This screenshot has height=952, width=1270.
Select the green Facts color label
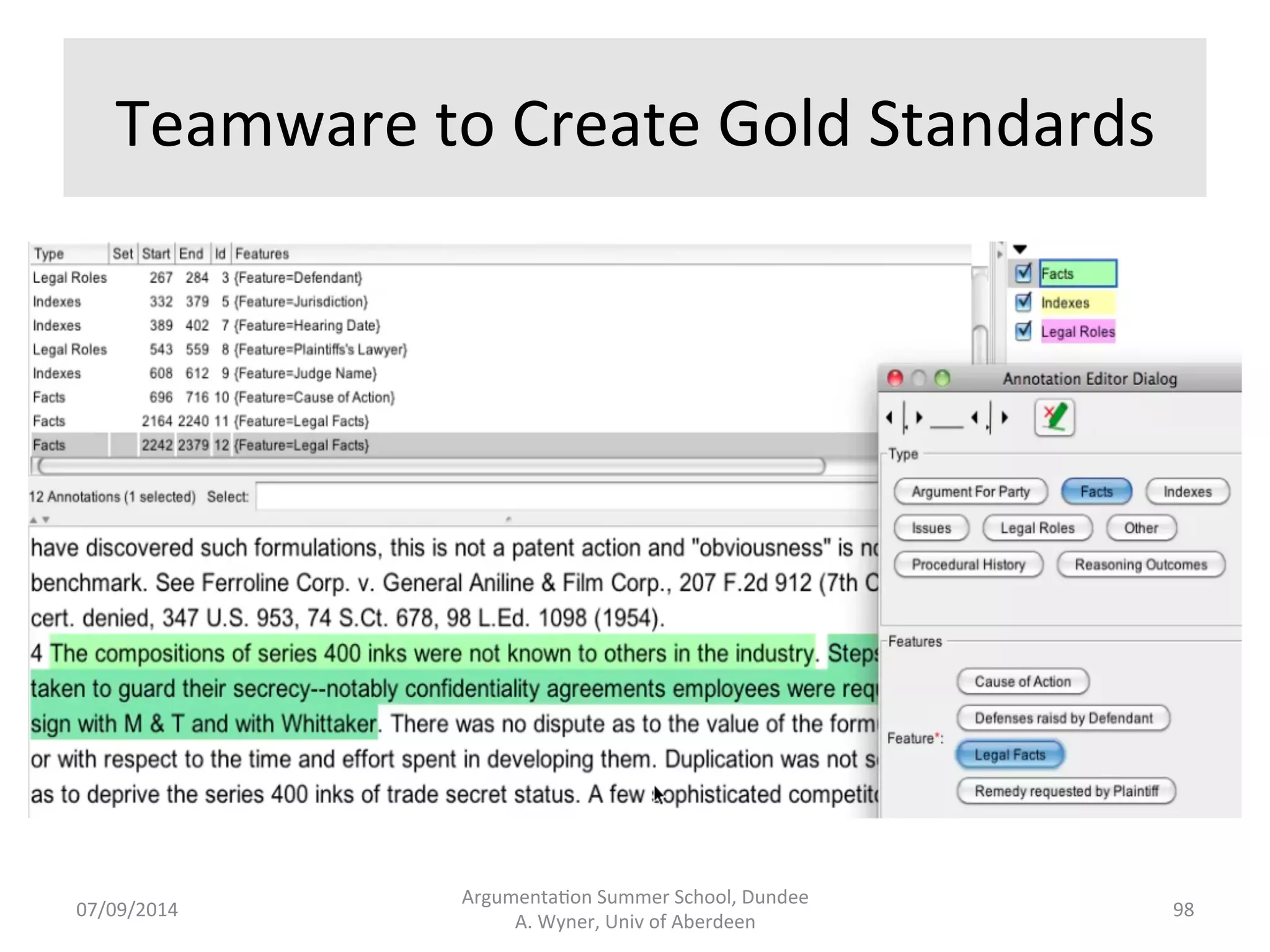coord(1078,273)
